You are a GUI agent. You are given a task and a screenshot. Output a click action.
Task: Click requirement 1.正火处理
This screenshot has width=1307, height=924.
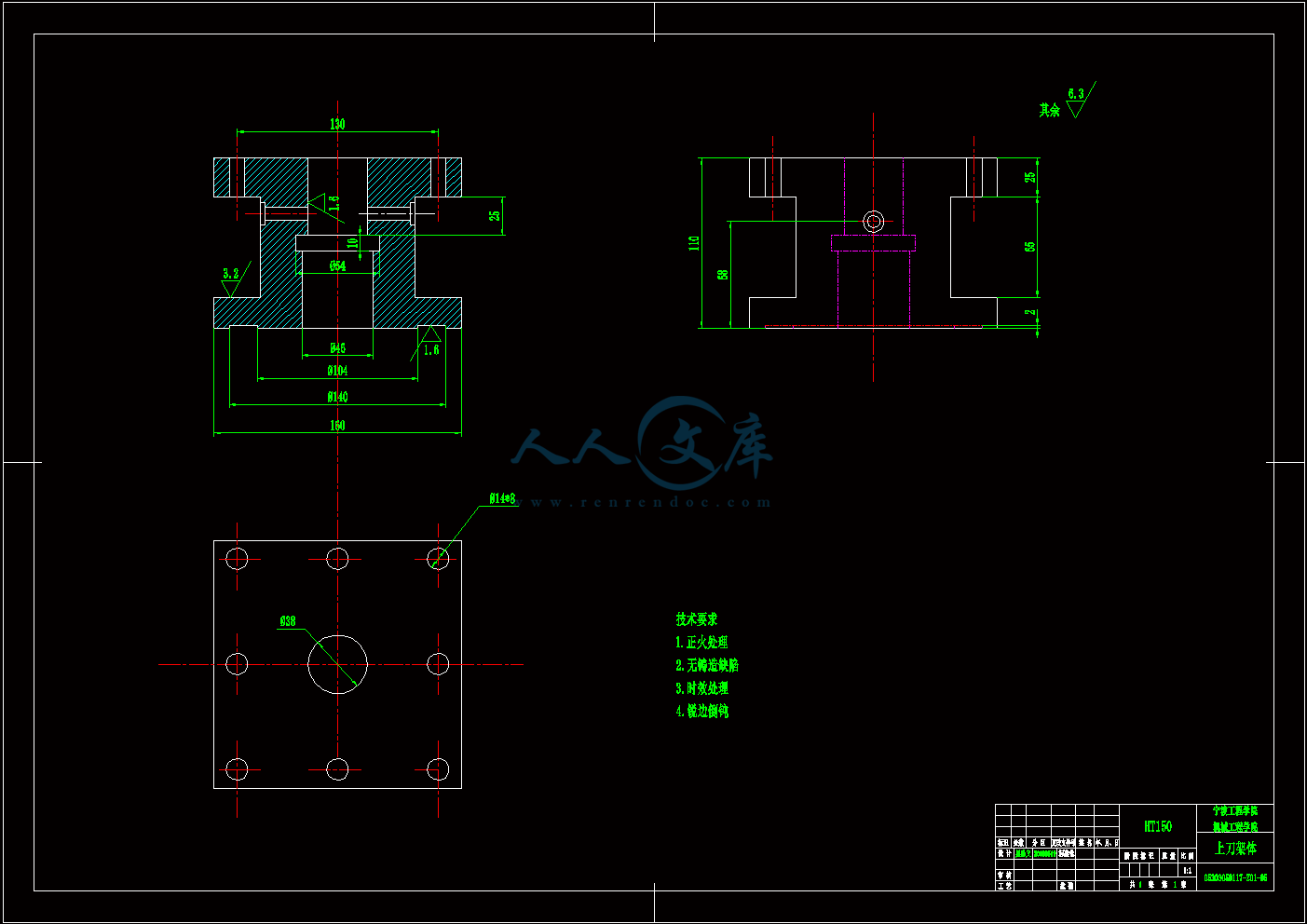tap(701, 643)
